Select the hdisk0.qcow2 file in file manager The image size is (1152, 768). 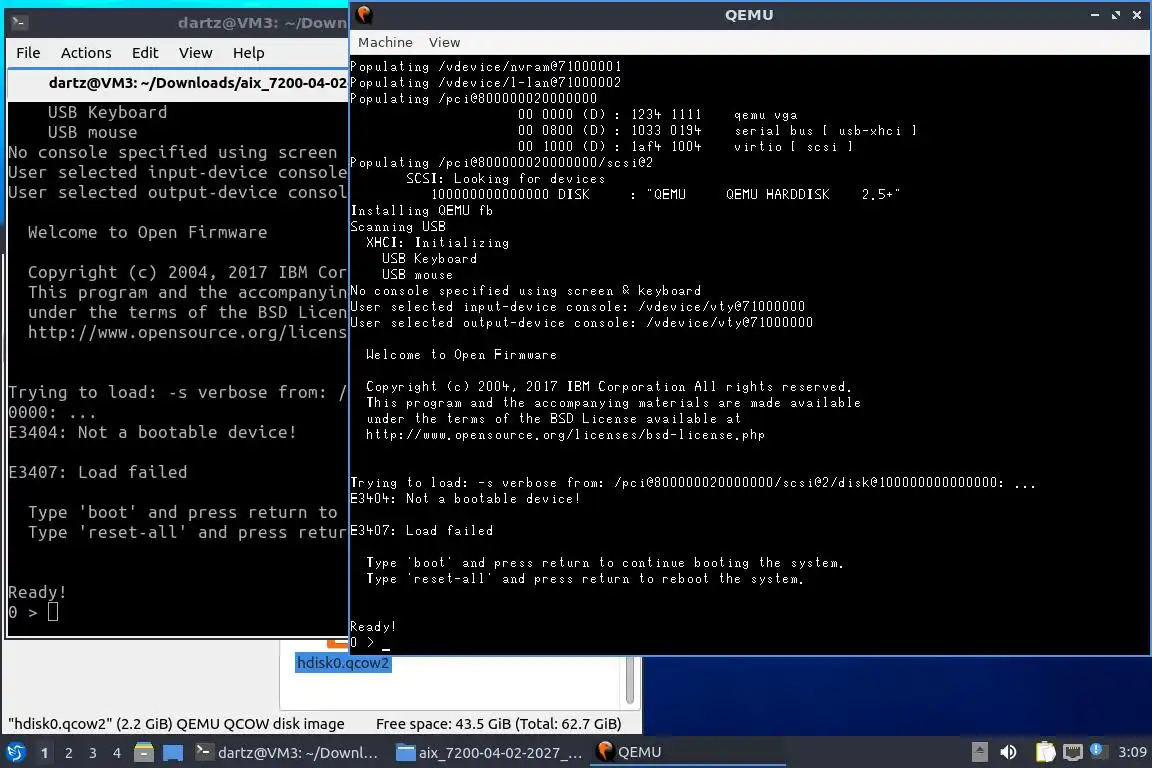tap(343, 663)
